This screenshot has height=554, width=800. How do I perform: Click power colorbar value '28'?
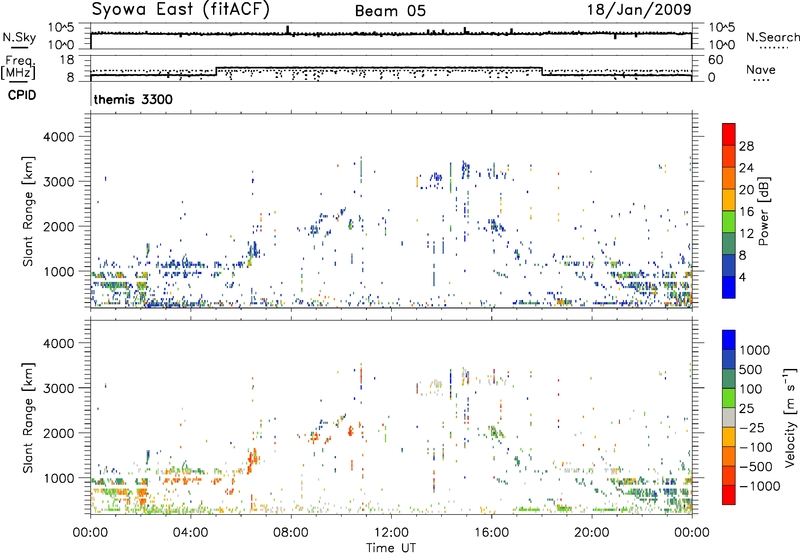[746, 146]
